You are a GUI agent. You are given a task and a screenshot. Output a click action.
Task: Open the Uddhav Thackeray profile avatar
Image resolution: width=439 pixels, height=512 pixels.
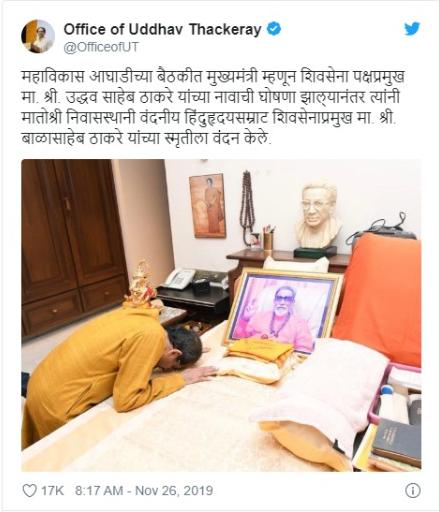point(38,36)
